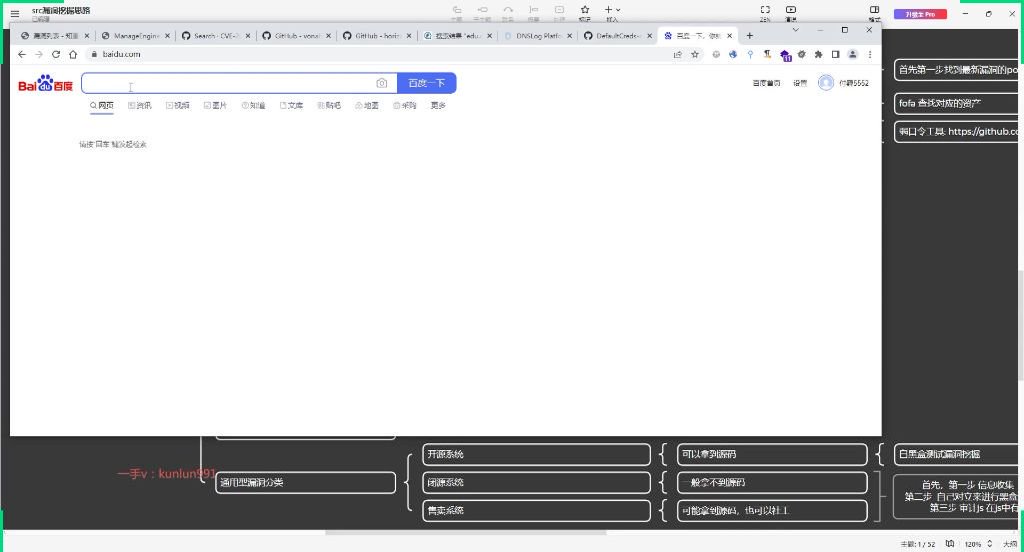
Task: Open the 百度首页 link
Action: pos(766,83)
